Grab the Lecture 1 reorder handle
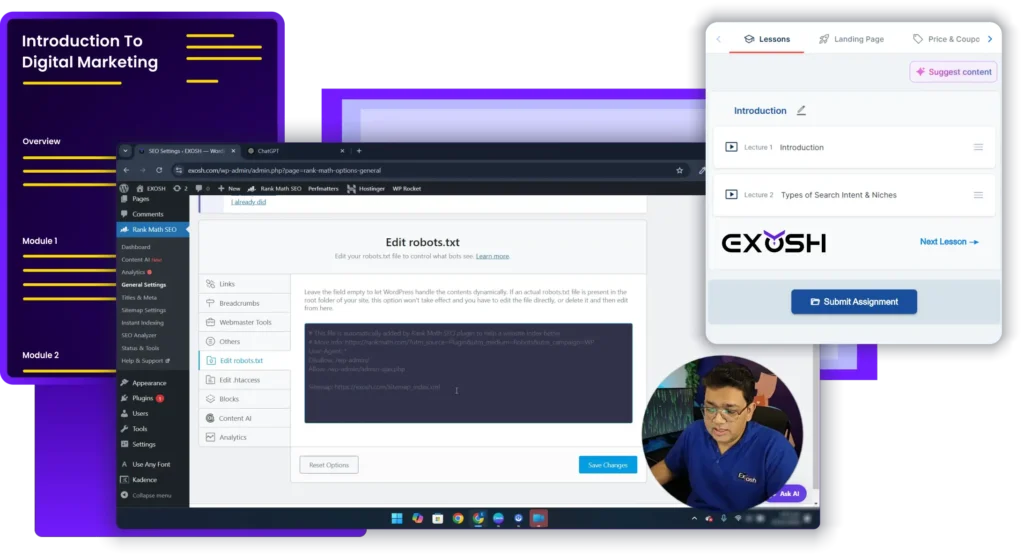1024x558 pixels. (x=978, y=147)
